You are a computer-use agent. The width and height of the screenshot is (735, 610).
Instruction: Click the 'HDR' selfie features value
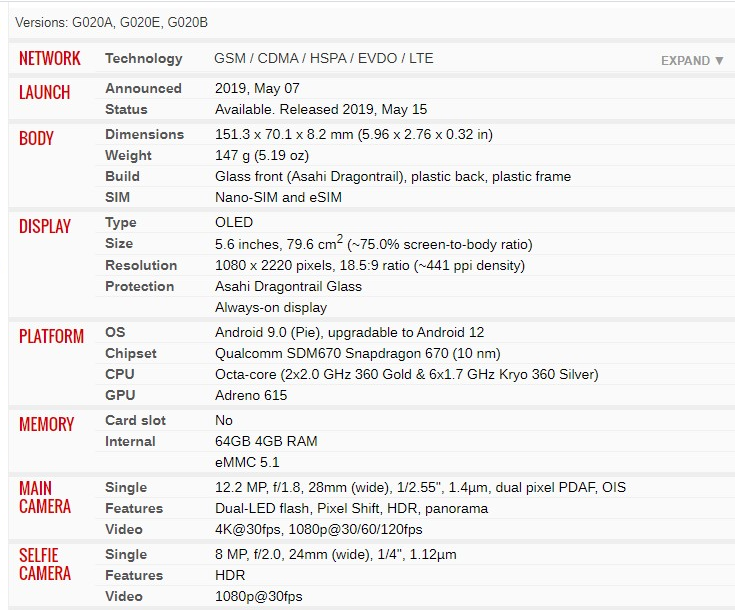pyautogui.click(x=230, y=575)
